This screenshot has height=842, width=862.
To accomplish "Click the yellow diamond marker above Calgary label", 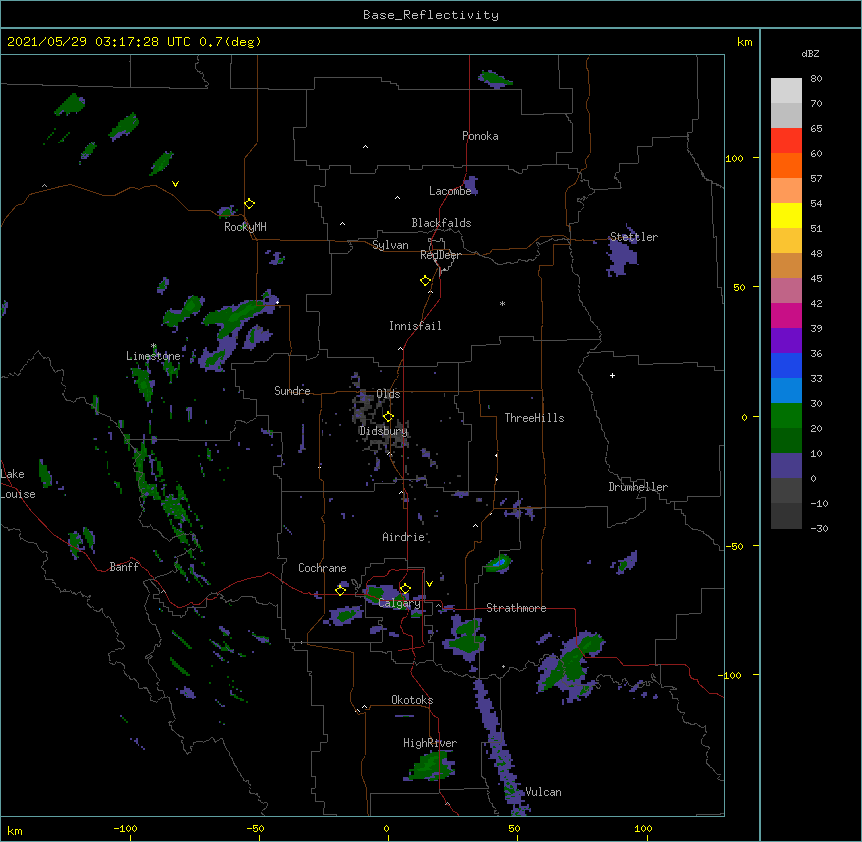I will (405, 589).
